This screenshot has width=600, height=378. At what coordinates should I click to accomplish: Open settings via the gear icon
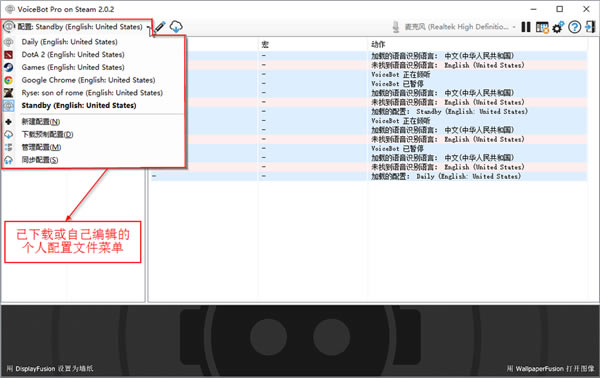[558, 27]
